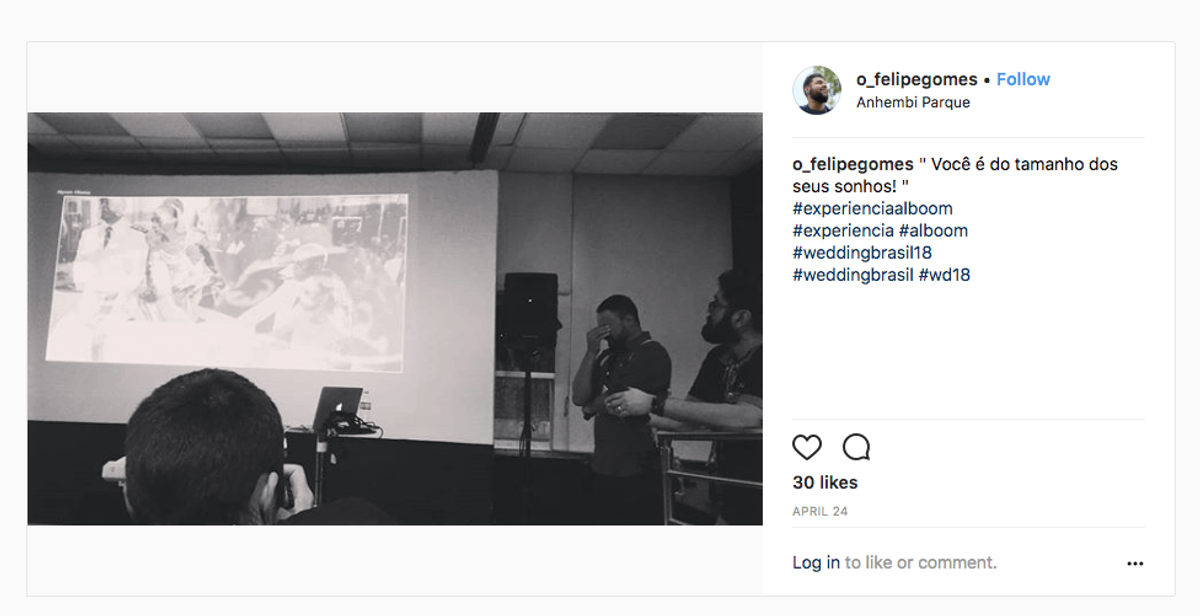The image size is (1200, 616).
Task: Click Log in link
Action: [816, 563]
